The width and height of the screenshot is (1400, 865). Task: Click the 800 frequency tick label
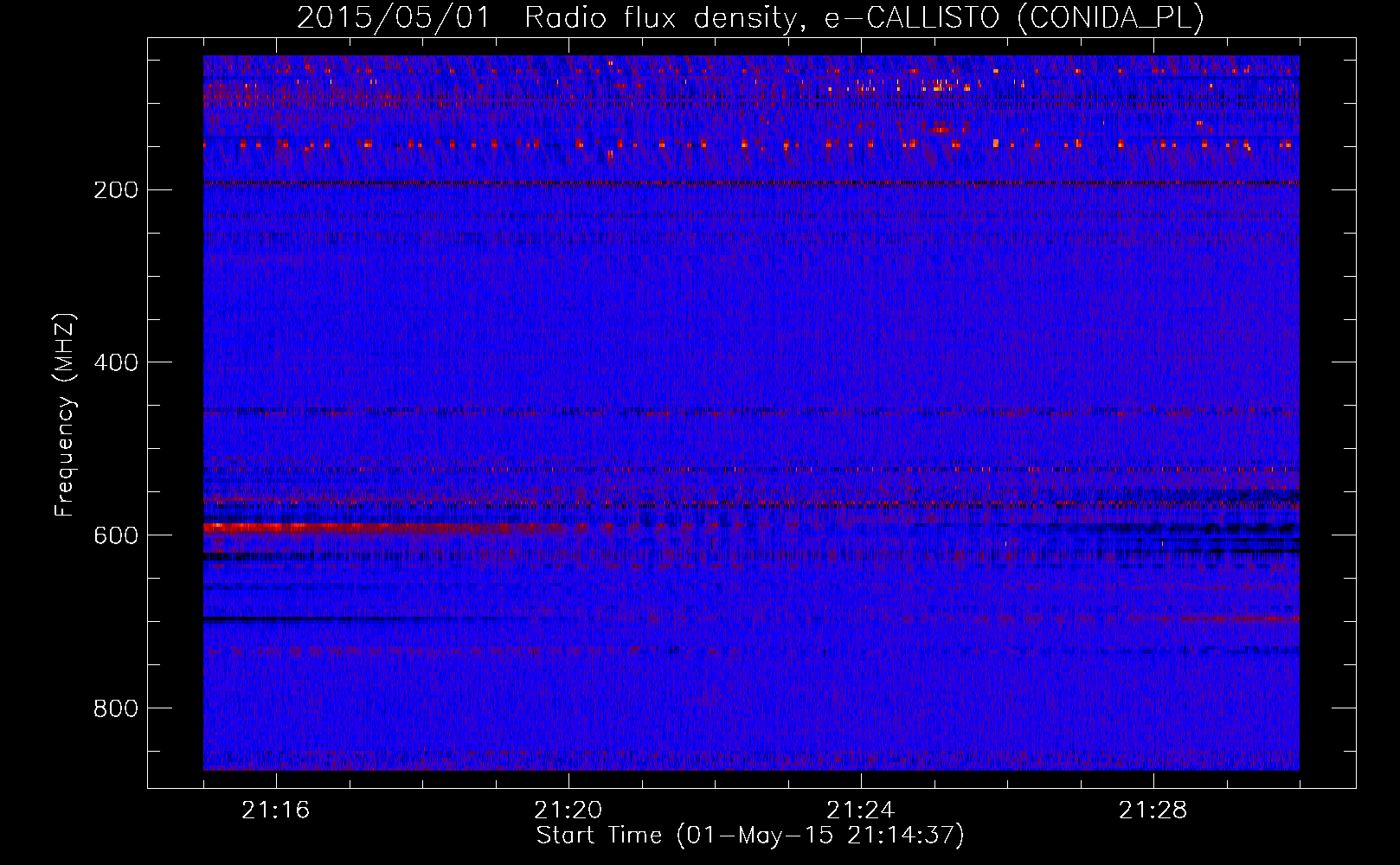coord(116,708)
